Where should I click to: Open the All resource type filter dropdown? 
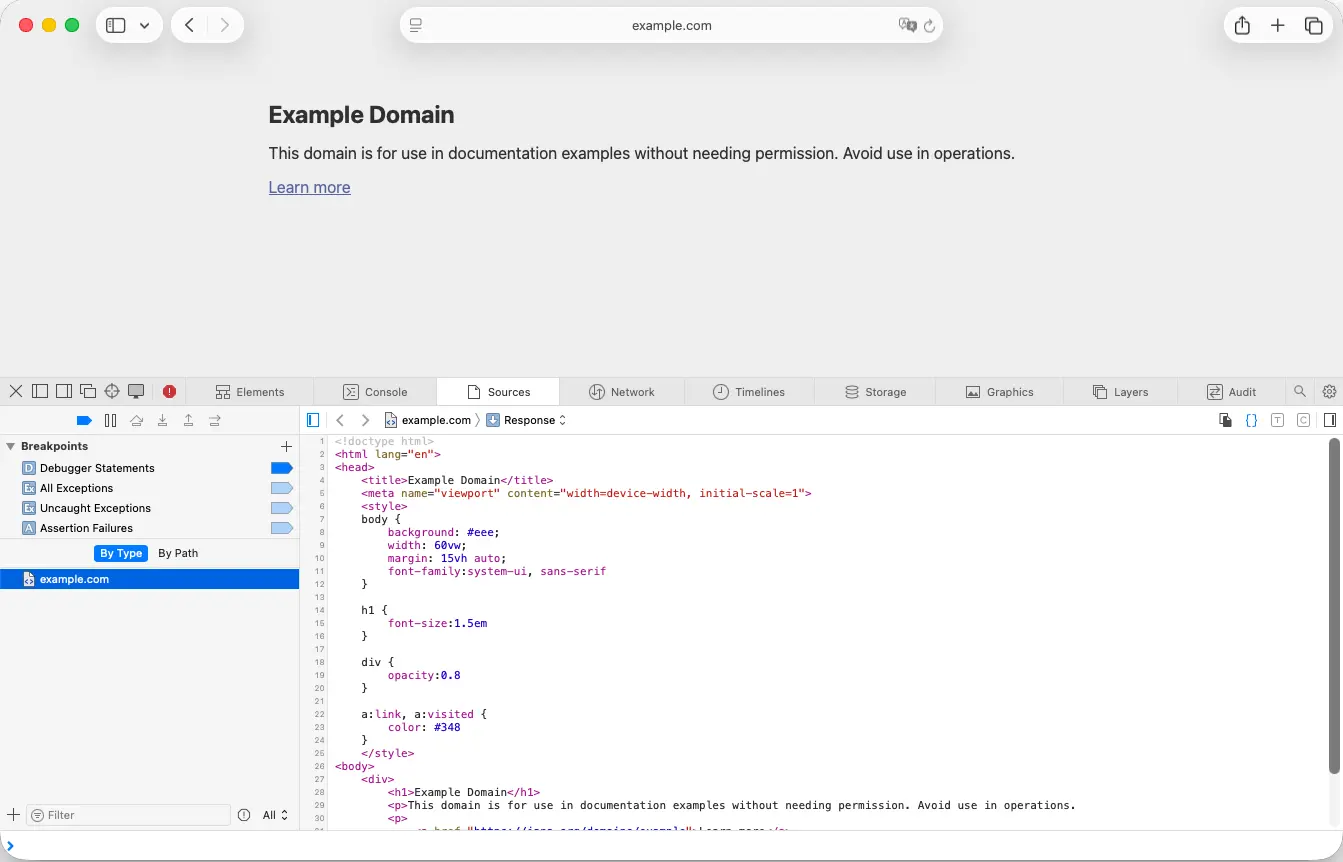275,815
